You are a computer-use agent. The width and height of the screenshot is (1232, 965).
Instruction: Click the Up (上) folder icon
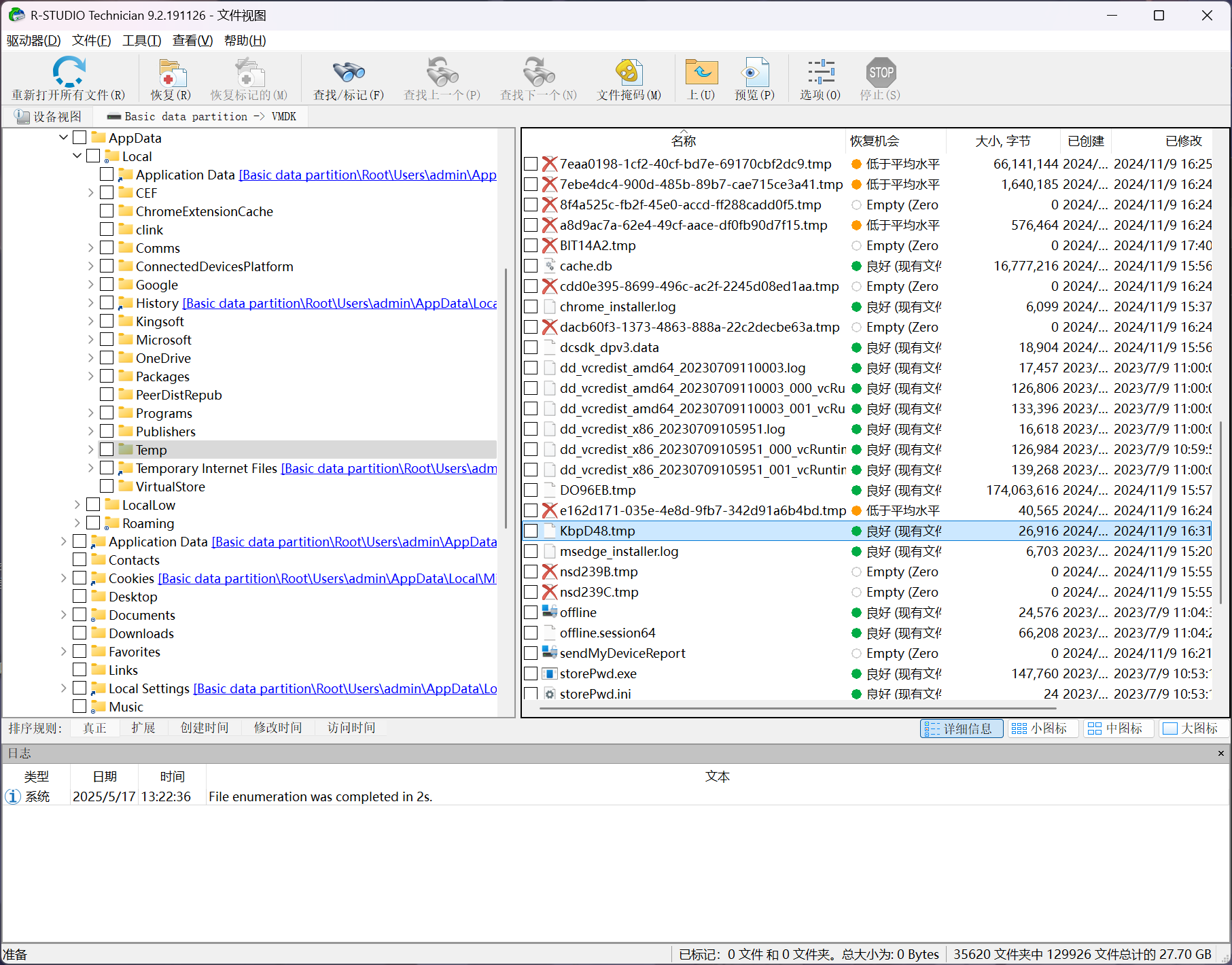[x=701, y=73]
